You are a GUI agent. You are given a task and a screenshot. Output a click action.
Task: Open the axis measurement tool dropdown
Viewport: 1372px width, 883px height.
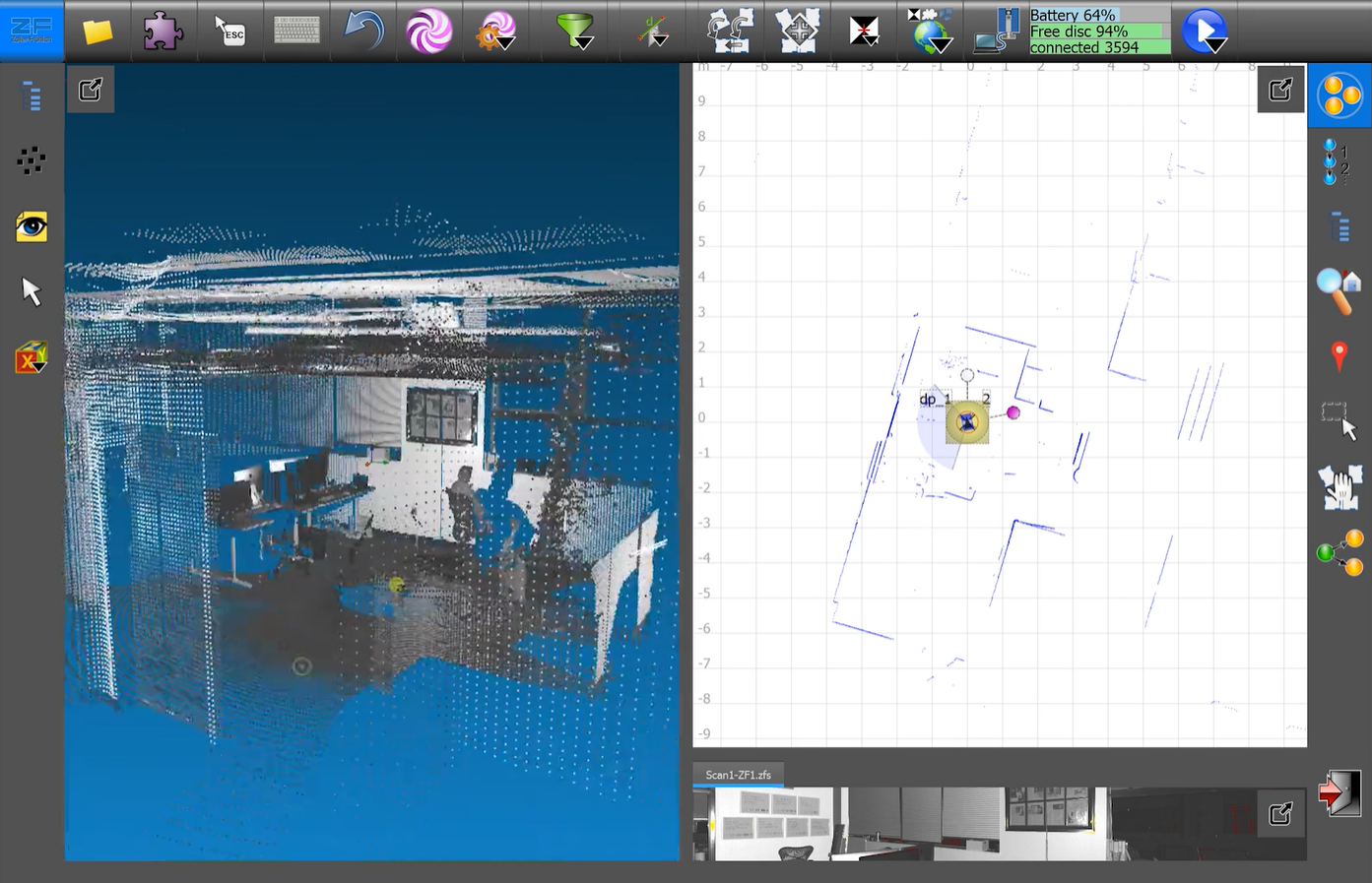[652, 31]
